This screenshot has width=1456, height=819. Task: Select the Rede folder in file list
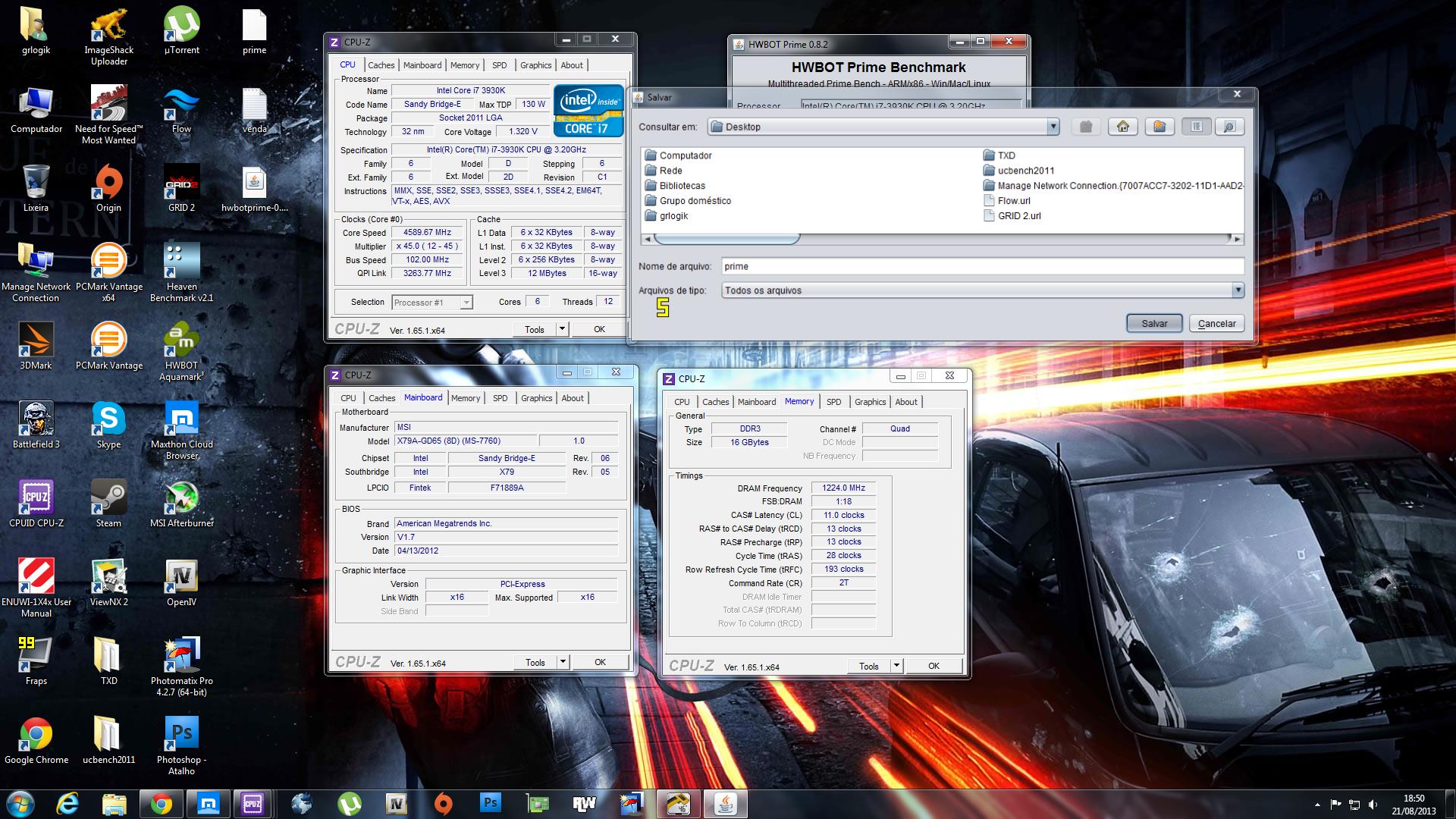[x=664, y=171]
